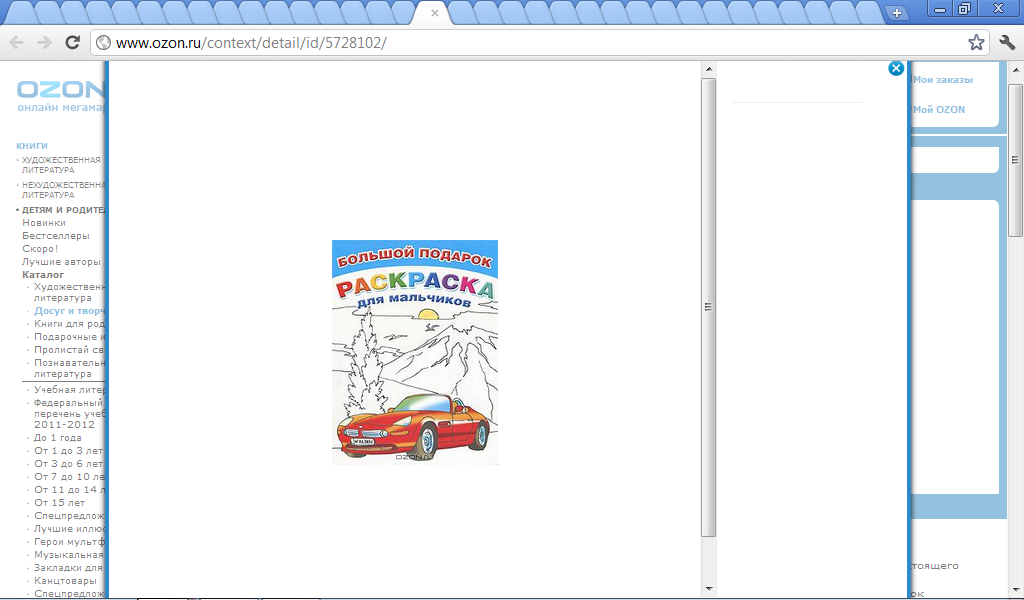Click the site info globe icon
The width and height of the screenshot is (1024, 600).
pos(103,43)
